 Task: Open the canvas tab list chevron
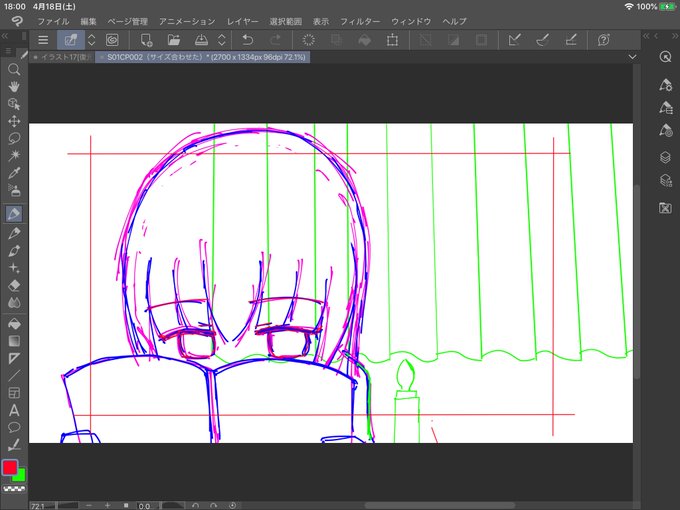click(632, 57)
